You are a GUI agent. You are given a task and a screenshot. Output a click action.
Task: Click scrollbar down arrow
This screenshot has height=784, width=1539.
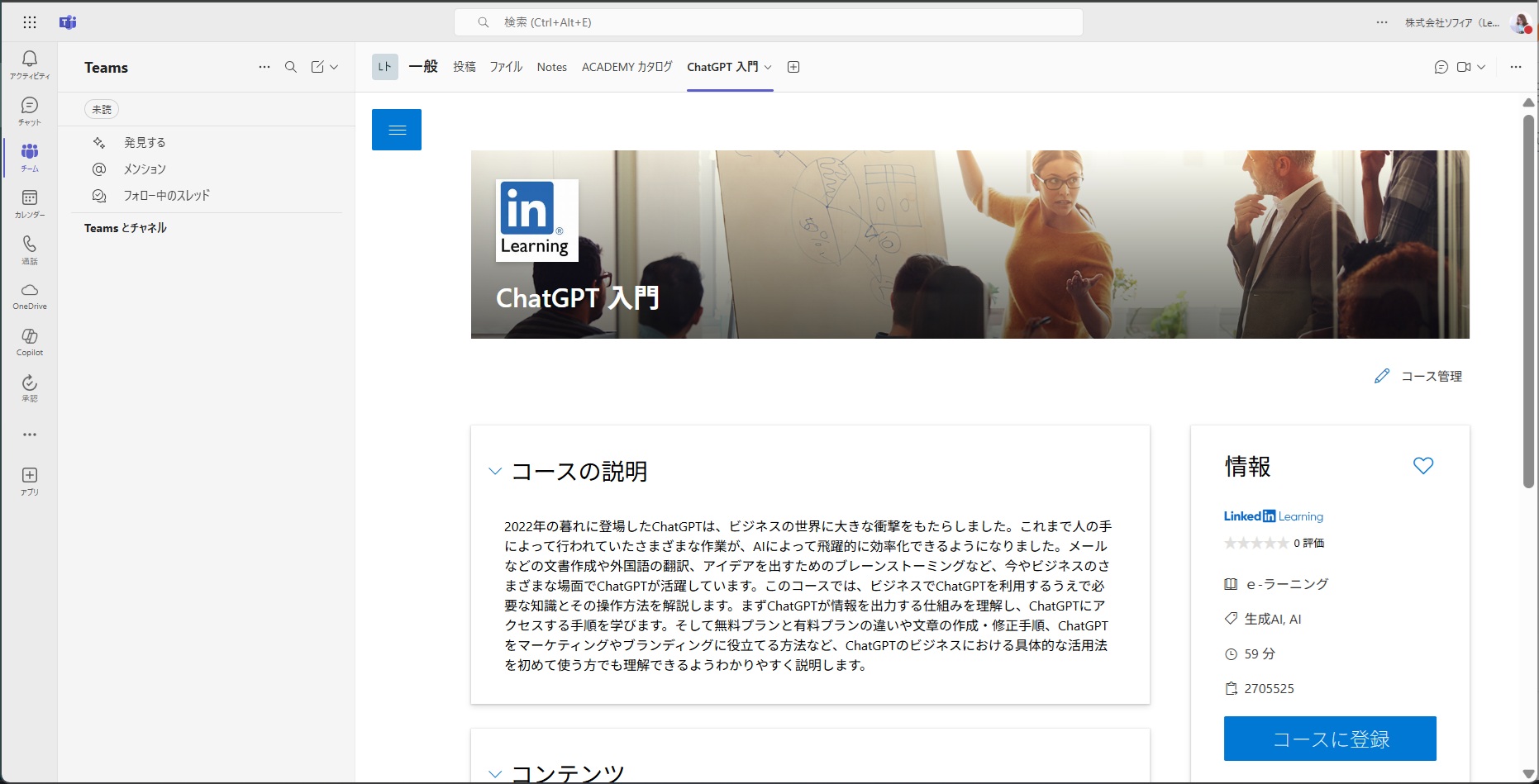pos(1528,774)
